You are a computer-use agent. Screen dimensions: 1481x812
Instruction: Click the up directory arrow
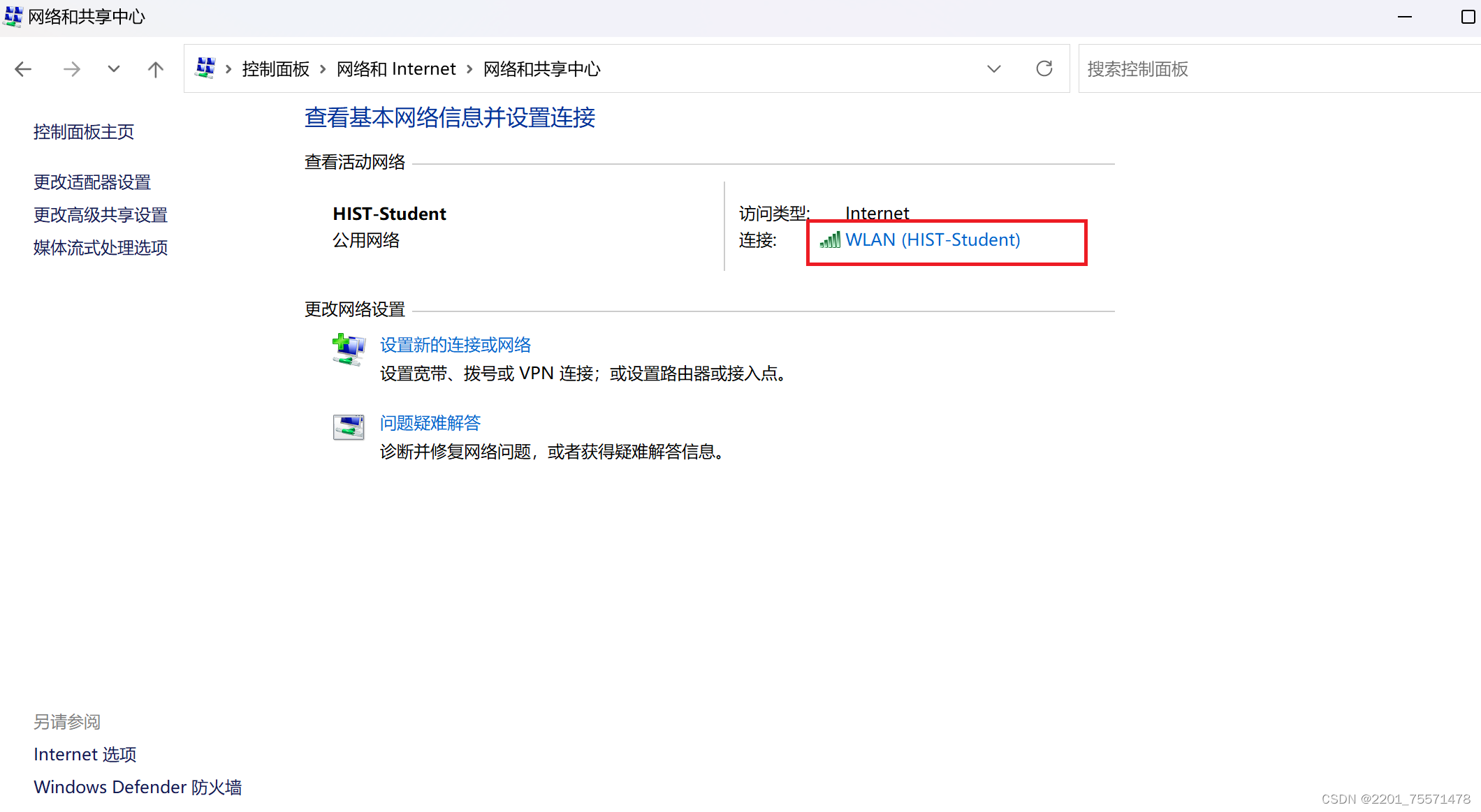click(x=155, y=69)
